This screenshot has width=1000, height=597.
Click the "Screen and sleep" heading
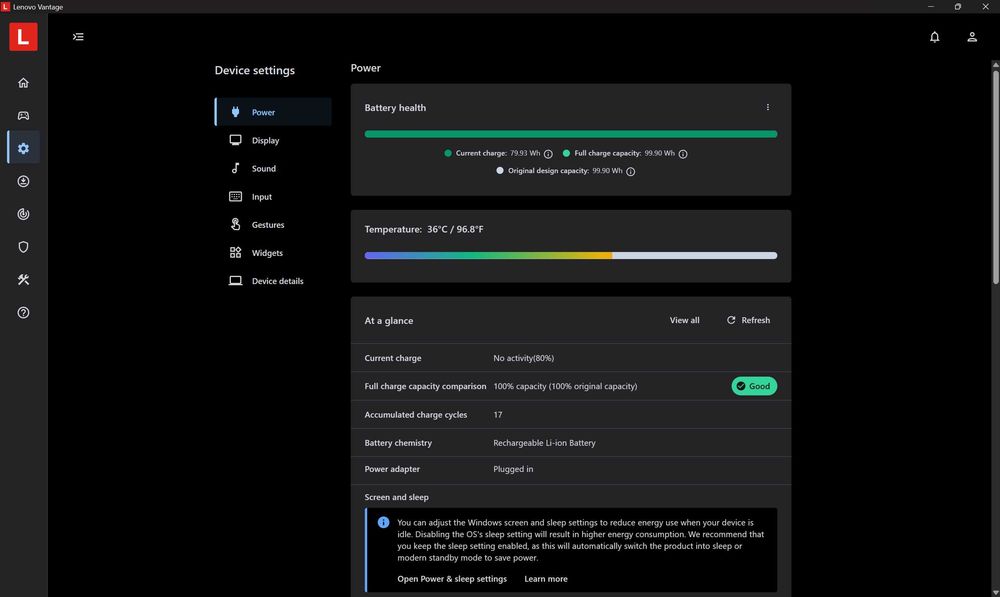coord(397,497)
